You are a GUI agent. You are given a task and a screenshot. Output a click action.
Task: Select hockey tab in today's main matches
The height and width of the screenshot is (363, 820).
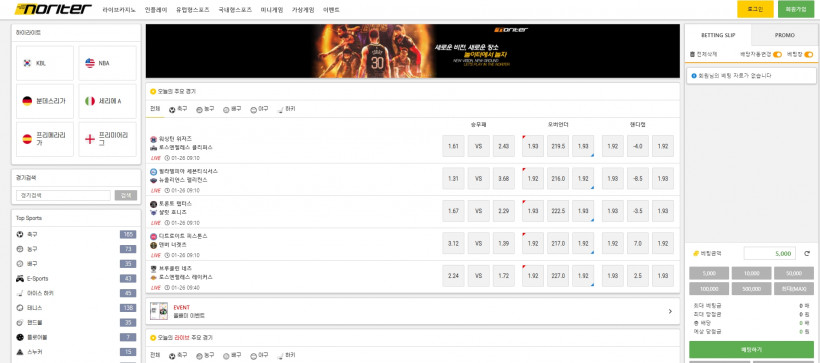pos(286,109)
